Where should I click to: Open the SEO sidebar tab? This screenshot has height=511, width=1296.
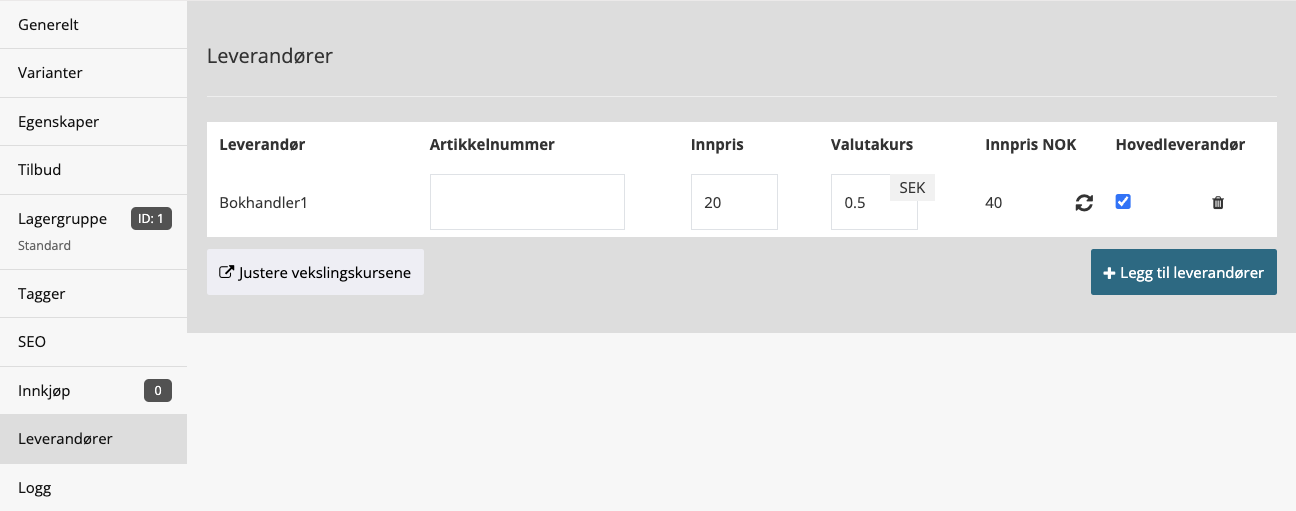pyautogui.click(x=93, y=342)
